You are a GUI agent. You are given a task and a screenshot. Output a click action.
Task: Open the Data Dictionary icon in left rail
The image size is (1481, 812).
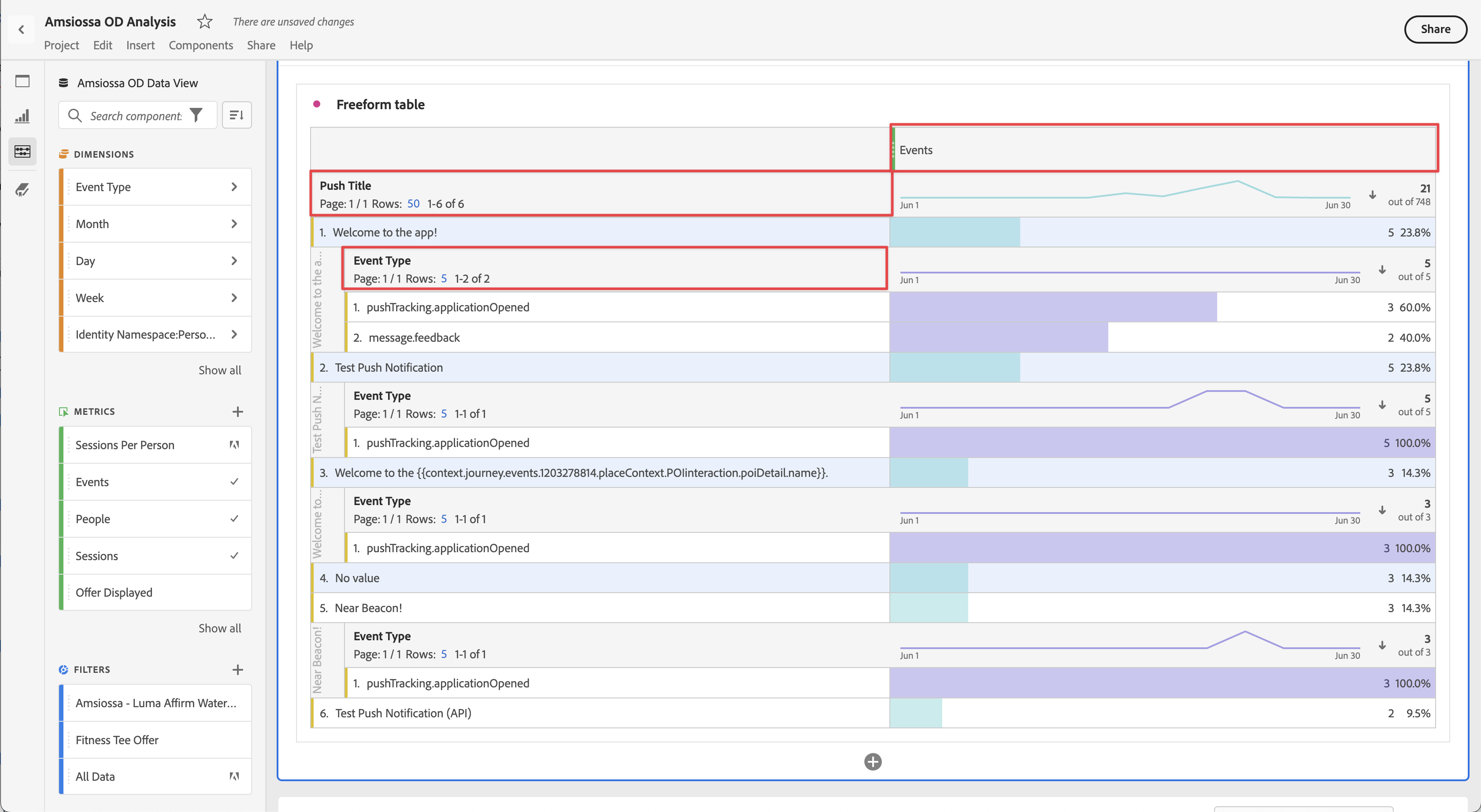(22, 189)
